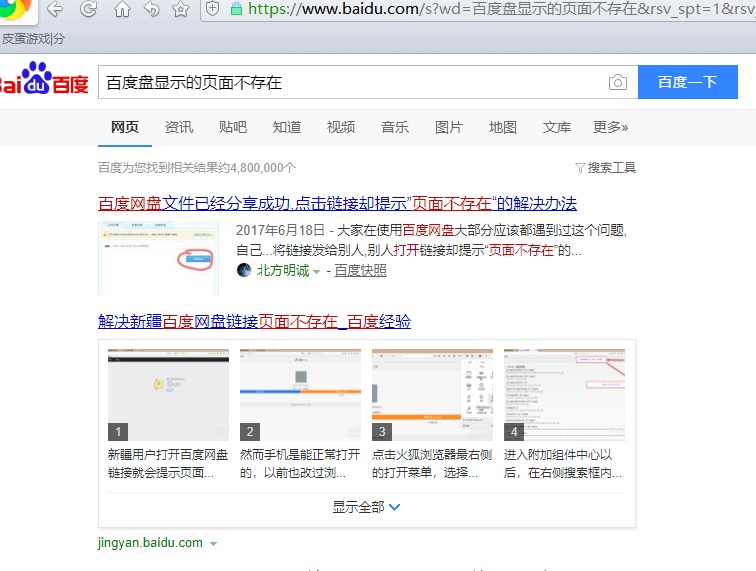Click 北方明诚 source avatar icon

[x=244, y=270]
